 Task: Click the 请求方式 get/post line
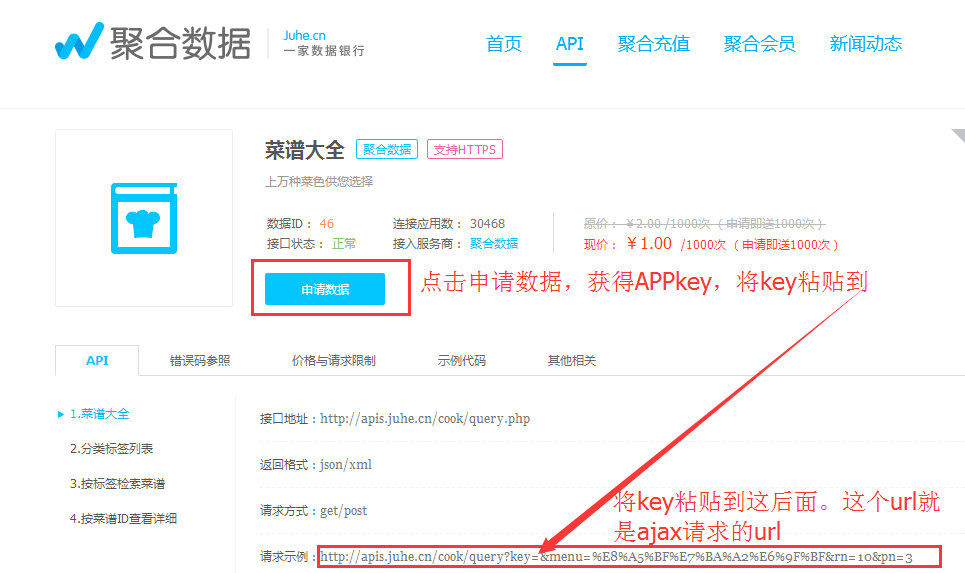[x=313, y=511]
